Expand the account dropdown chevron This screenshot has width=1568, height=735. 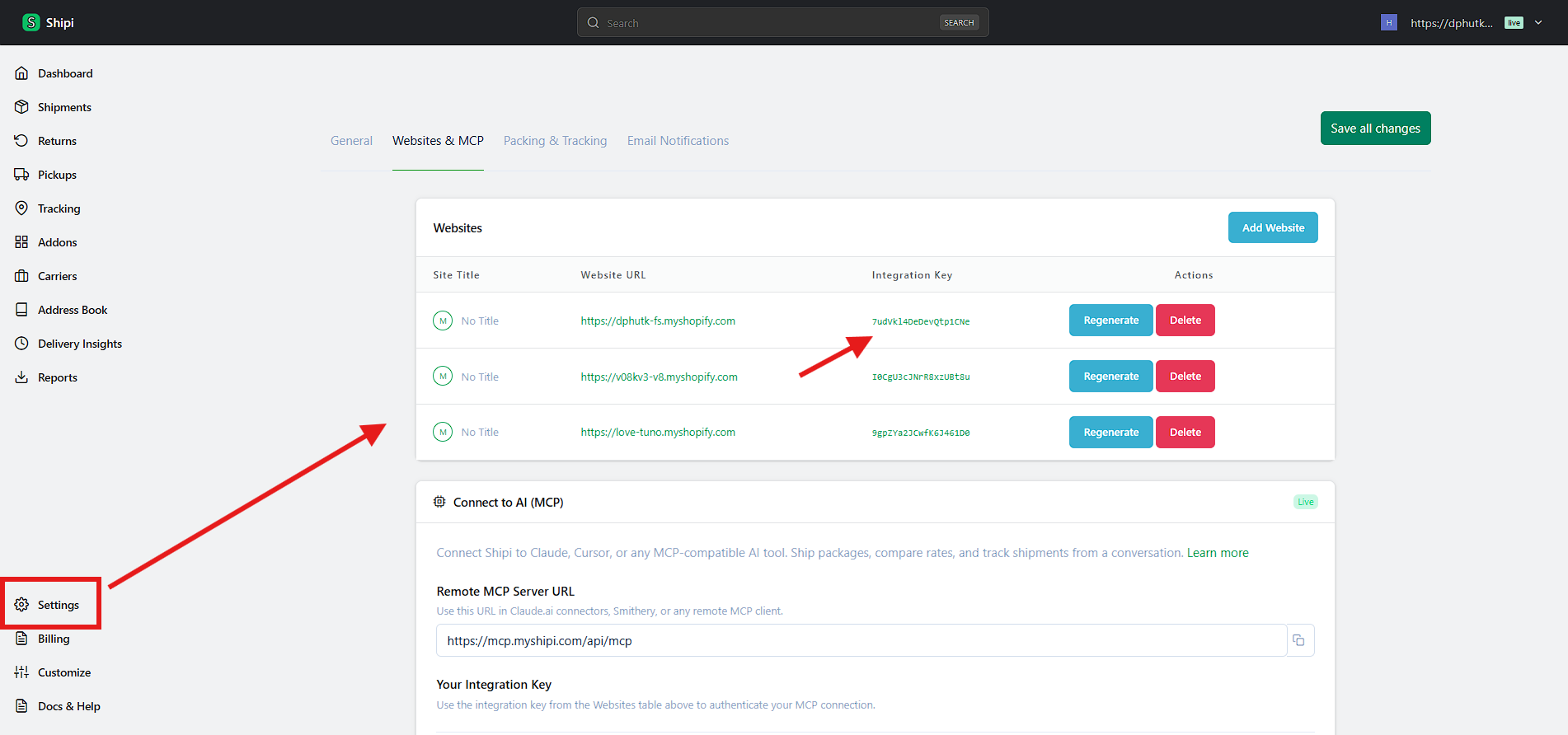[1538, 23]
